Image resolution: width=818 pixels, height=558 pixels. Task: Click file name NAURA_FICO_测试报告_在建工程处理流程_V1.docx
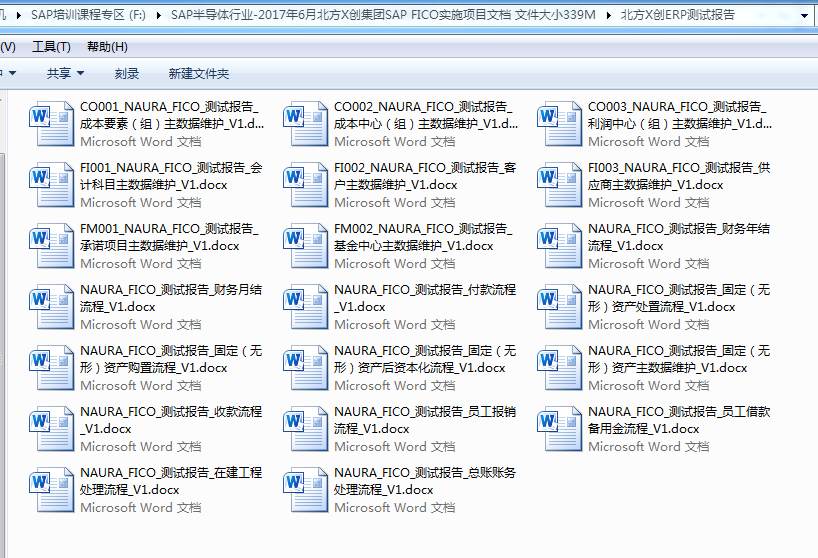(171, 481)
